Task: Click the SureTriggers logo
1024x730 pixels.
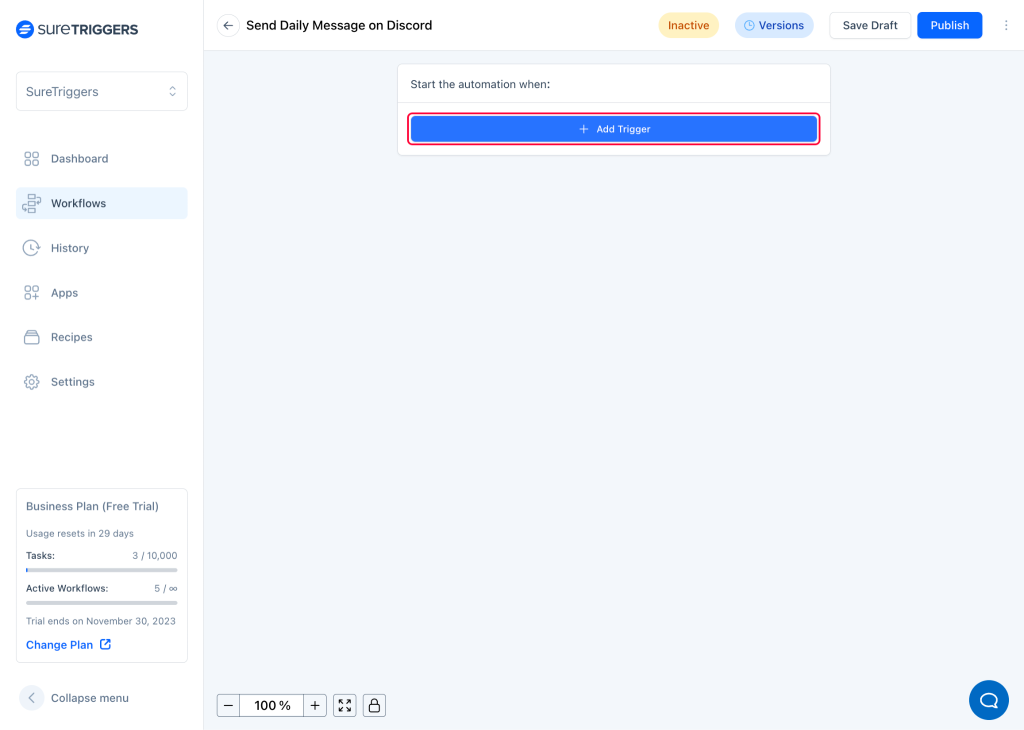Action: coord(78,30)
